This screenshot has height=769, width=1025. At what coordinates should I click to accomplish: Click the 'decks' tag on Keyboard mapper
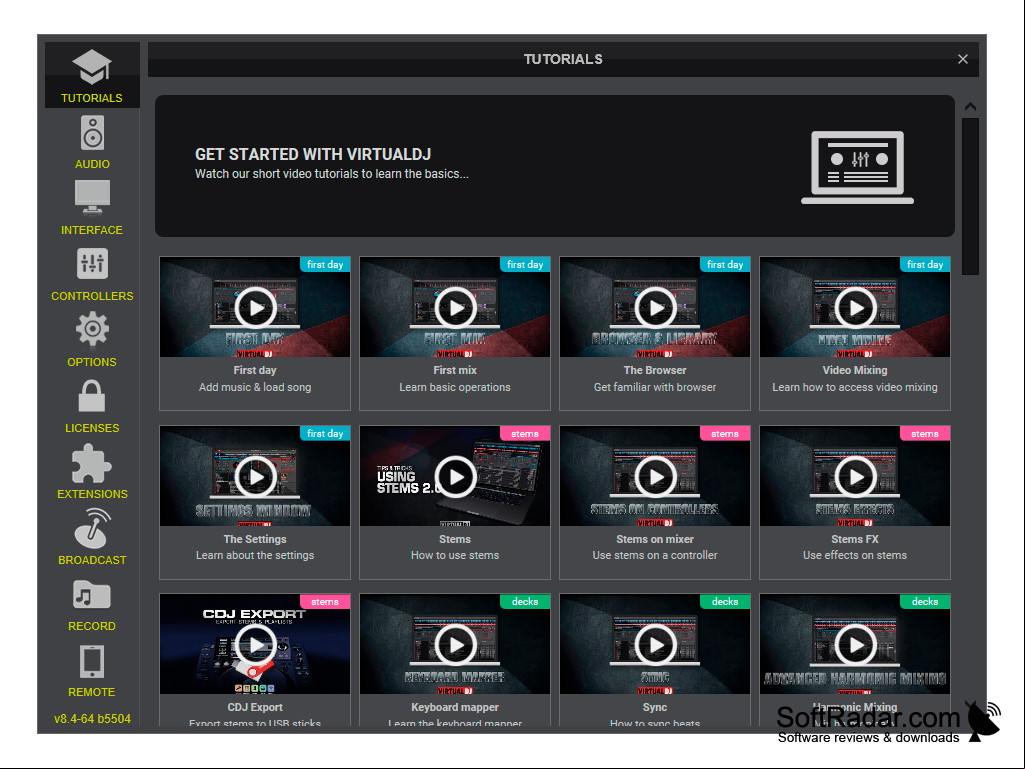click(x=525, y=602)
